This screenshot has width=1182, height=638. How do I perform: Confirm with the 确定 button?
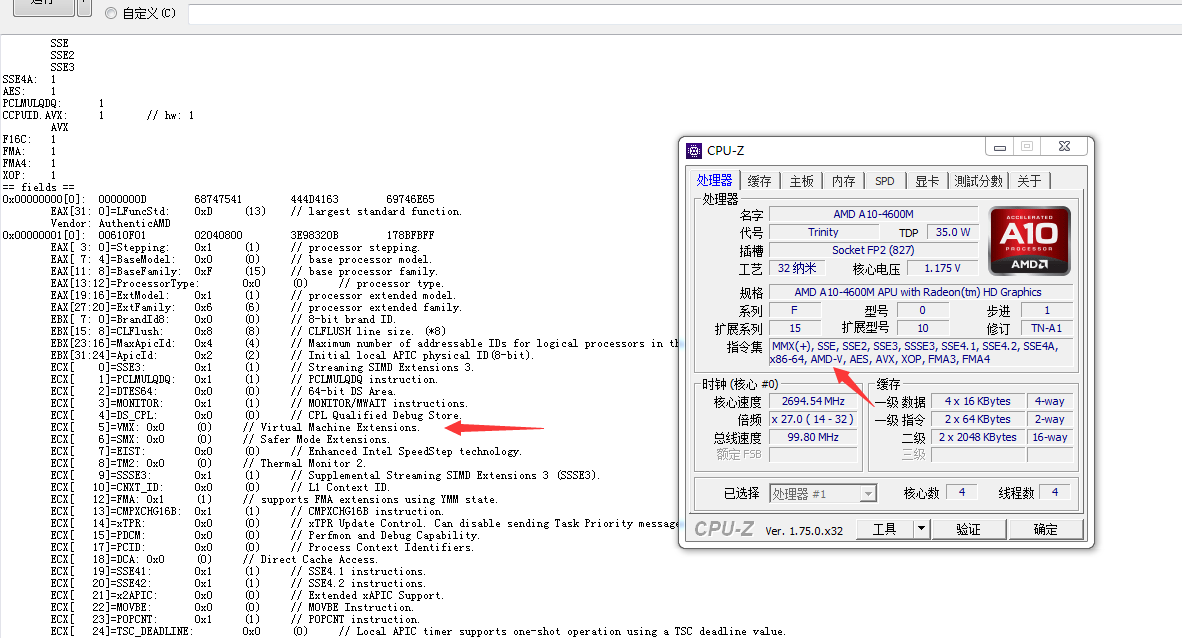pos(1046,529)
